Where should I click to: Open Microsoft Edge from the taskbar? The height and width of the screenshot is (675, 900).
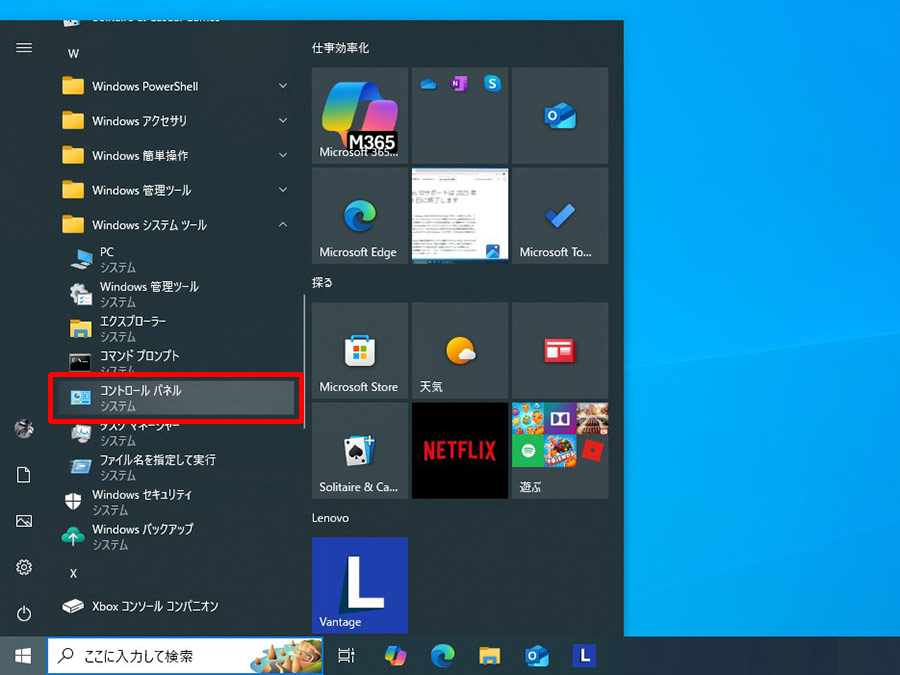443,655
